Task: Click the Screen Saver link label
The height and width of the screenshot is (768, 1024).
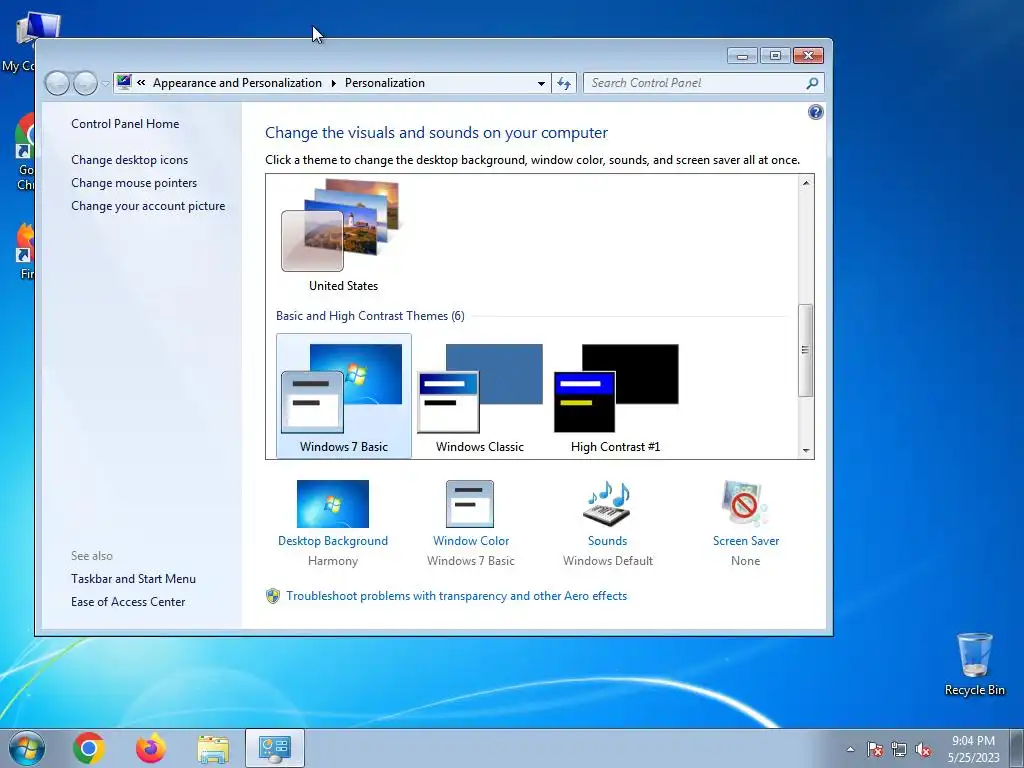Action: (746, 541)
